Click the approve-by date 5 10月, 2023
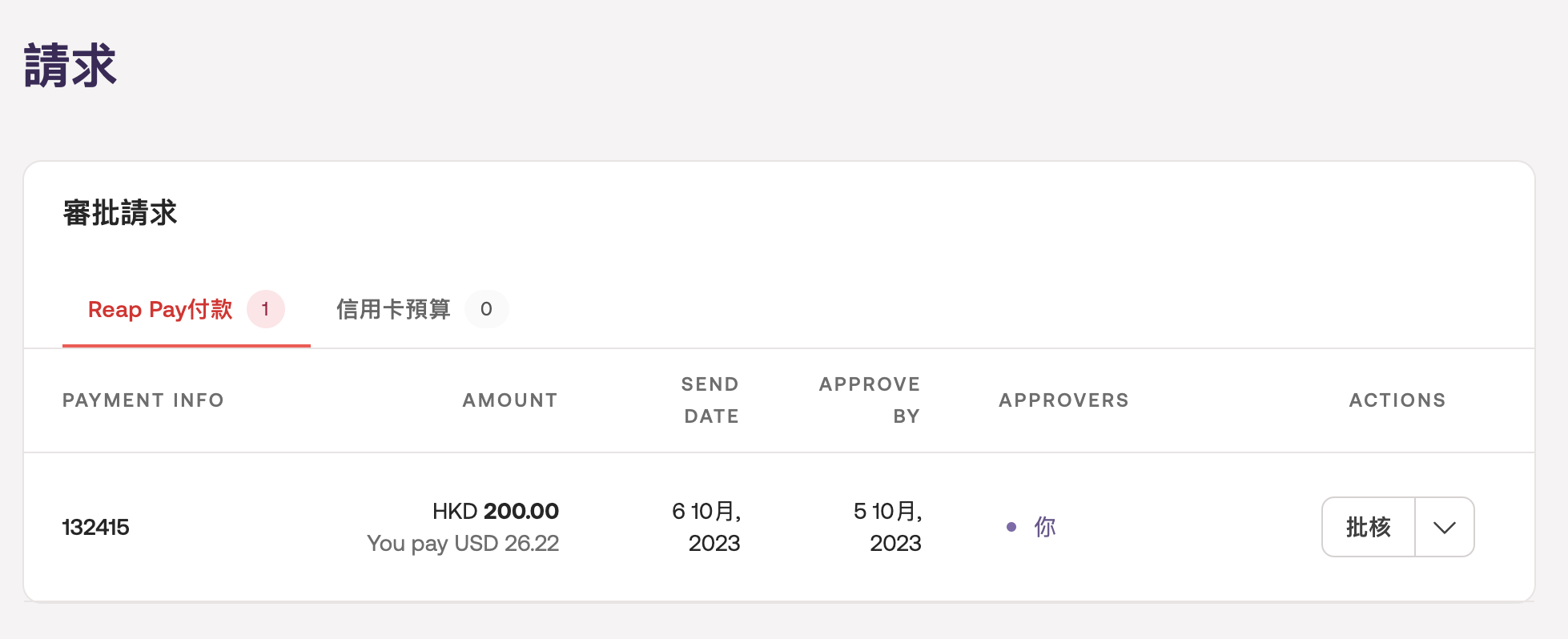The width and height of the screenshot is (1568, 639). click(888, 527)
